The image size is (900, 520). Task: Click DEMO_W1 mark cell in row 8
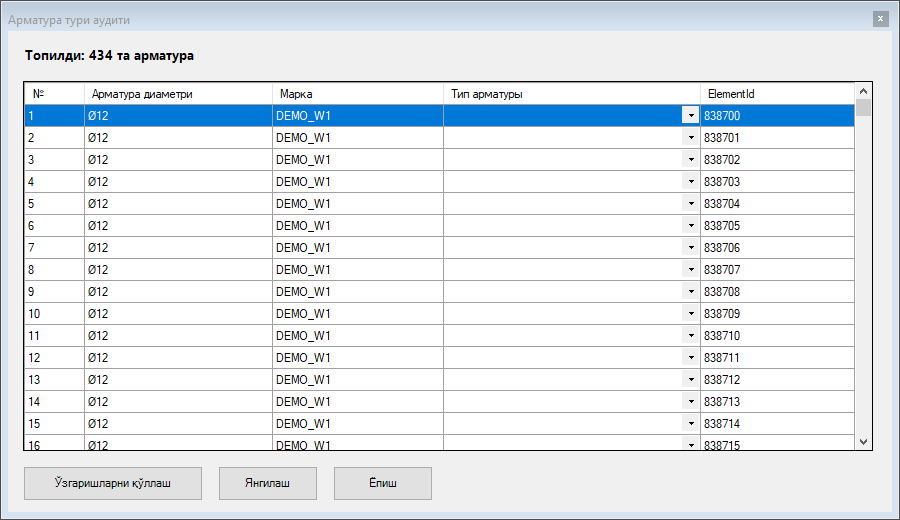tap(358, 269)
